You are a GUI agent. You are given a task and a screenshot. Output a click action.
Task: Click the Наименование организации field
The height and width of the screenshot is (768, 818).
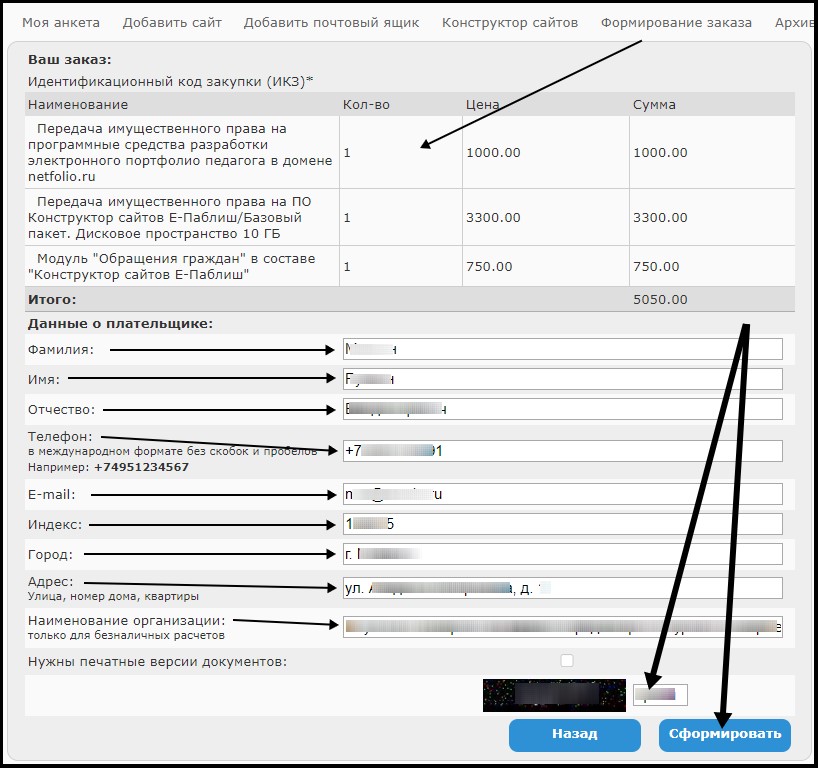tap(562, 626)
